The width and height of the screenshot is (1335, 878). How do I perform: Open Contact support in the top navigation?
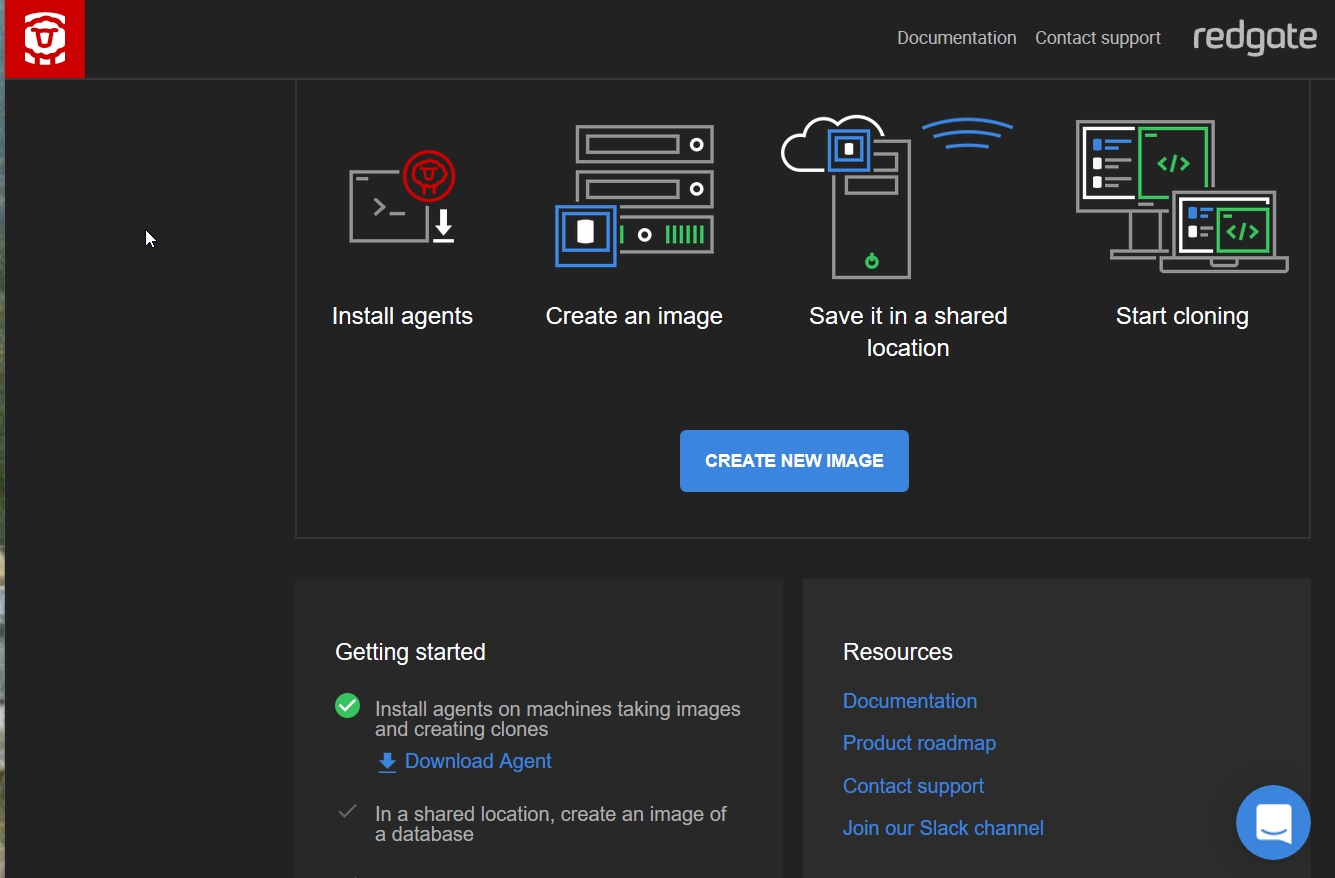click(x=1097, y=38)
